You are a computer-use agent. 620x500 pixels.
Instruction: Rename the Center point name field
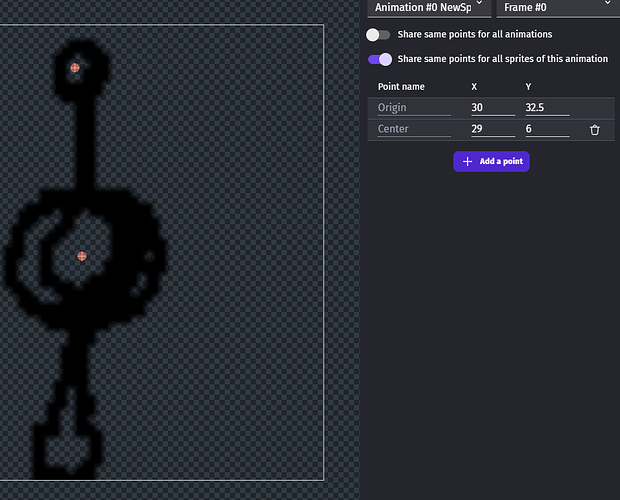click(x=413, y=129)
